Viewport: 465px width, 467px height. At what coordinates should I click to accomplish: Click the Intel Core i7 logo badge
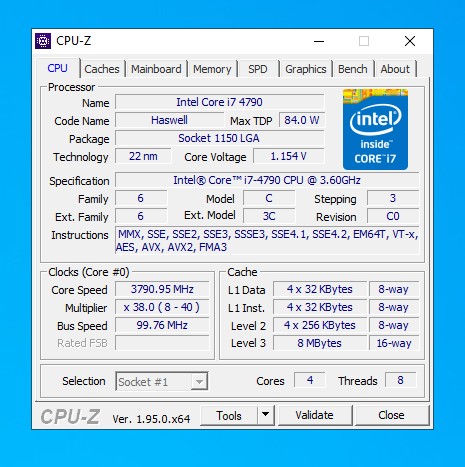pyautogui.click(x=375, y=129)
